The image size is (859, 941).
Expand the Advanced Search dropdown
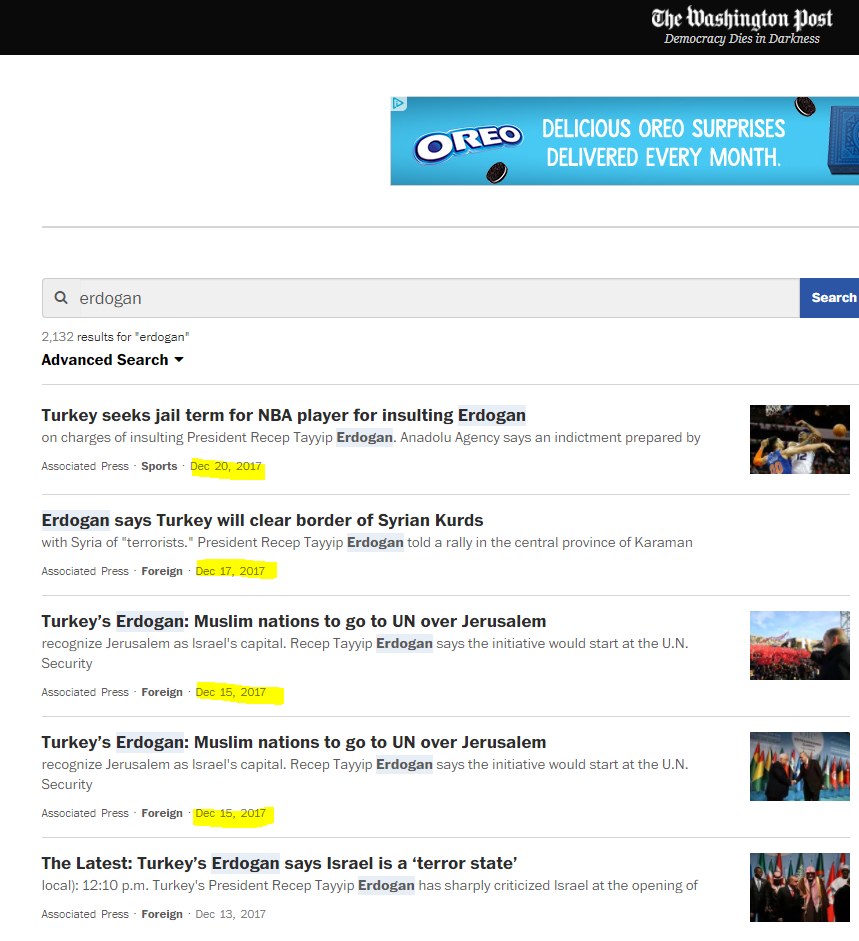112,360
